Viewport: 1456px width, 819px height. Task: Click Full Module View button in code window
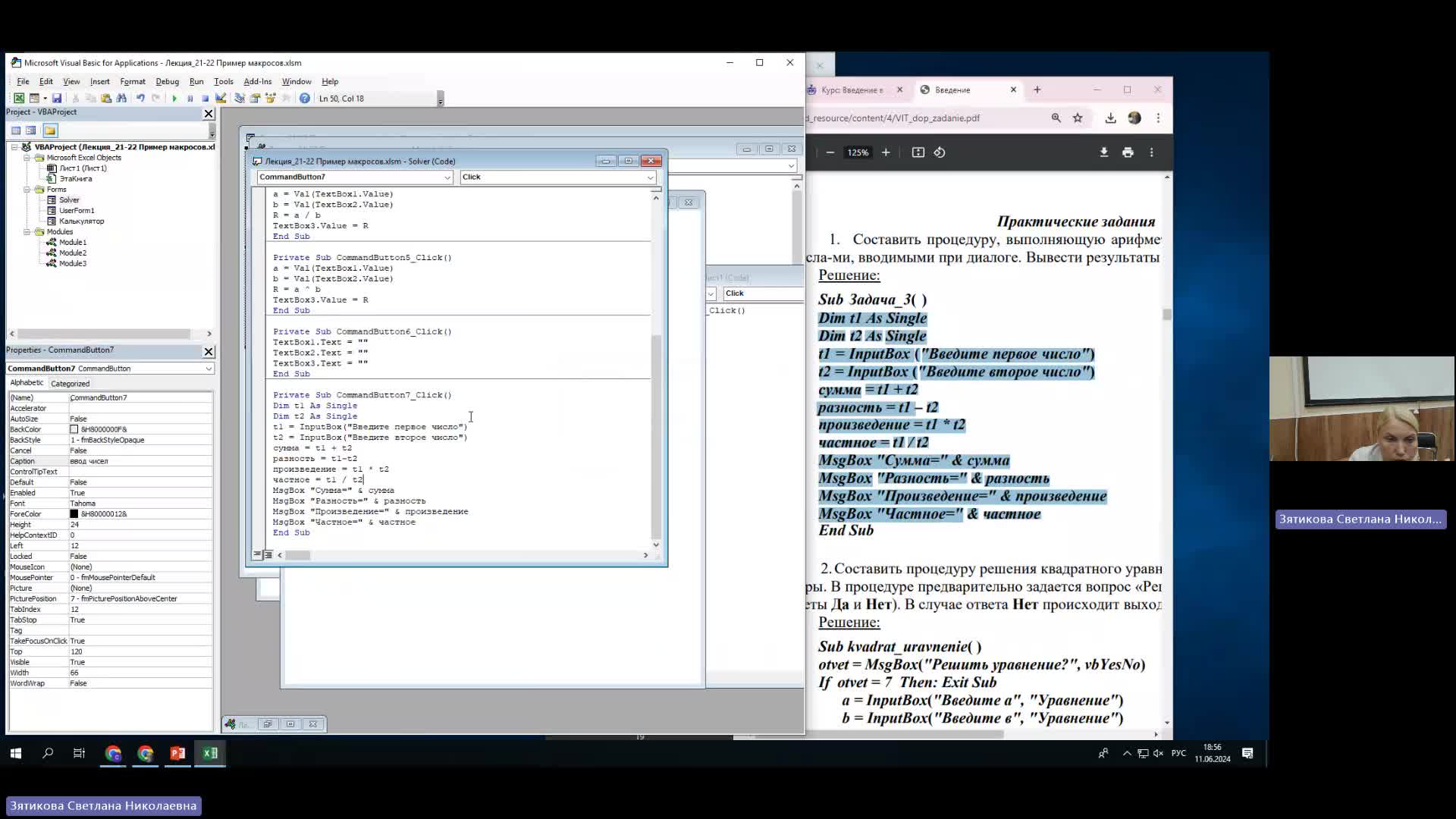pos(268,555)
